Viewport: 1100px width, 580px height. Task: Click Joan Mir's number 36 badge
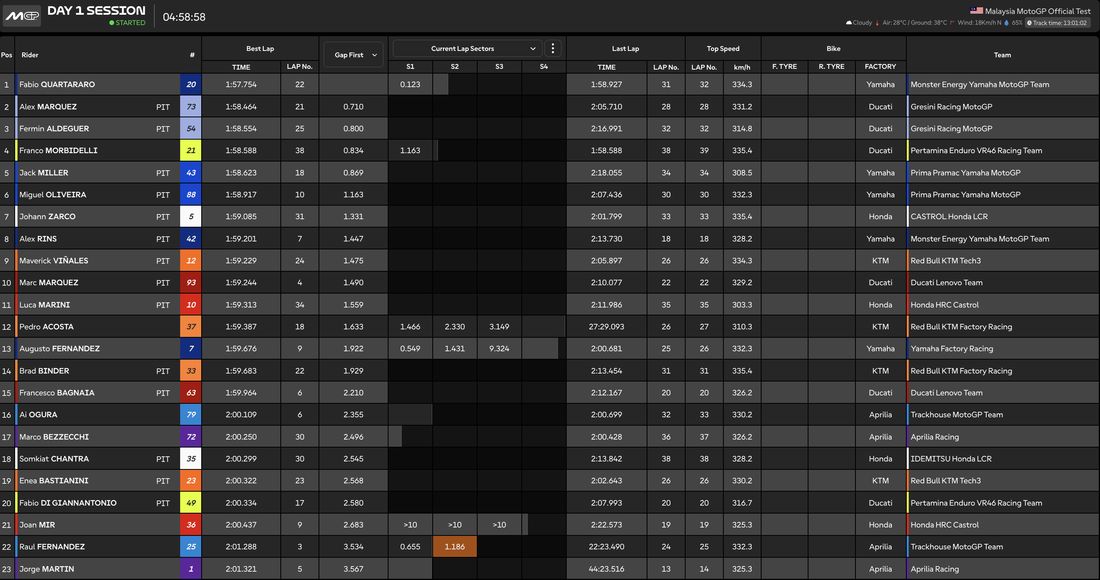(x=191, y=525)
